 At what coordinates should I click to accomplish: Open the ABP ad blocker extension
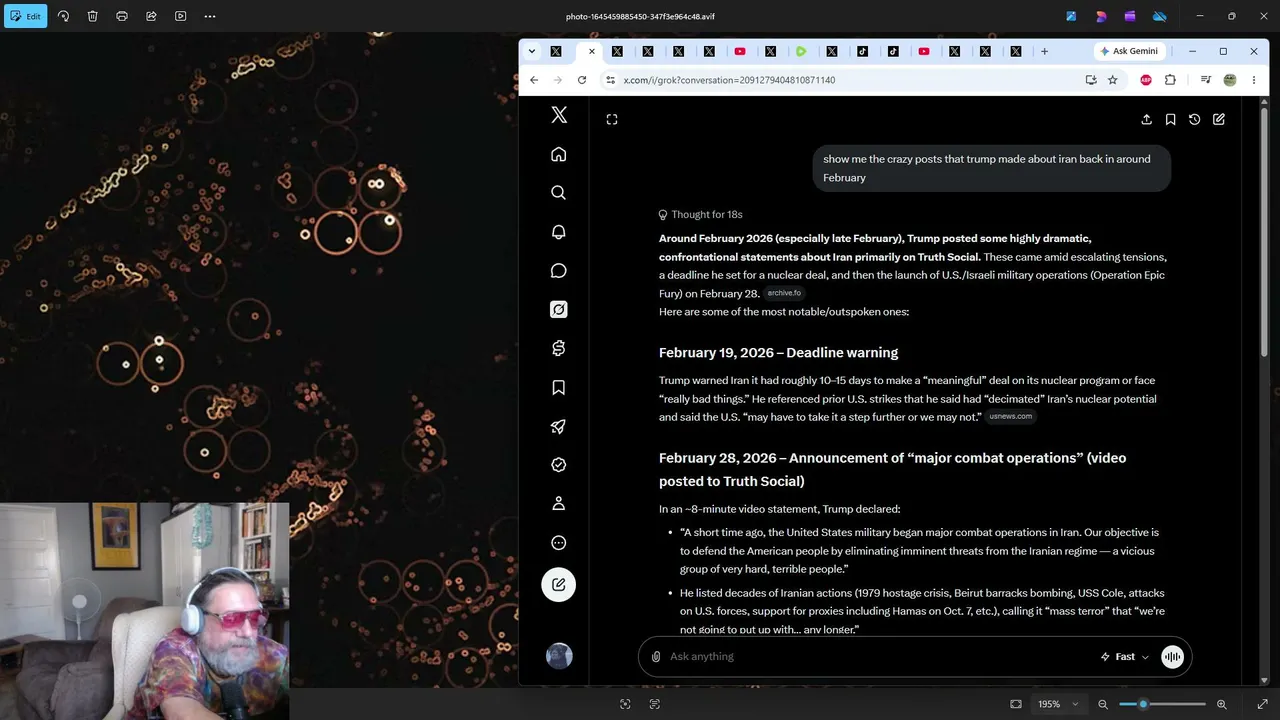tap(1146, 80)
